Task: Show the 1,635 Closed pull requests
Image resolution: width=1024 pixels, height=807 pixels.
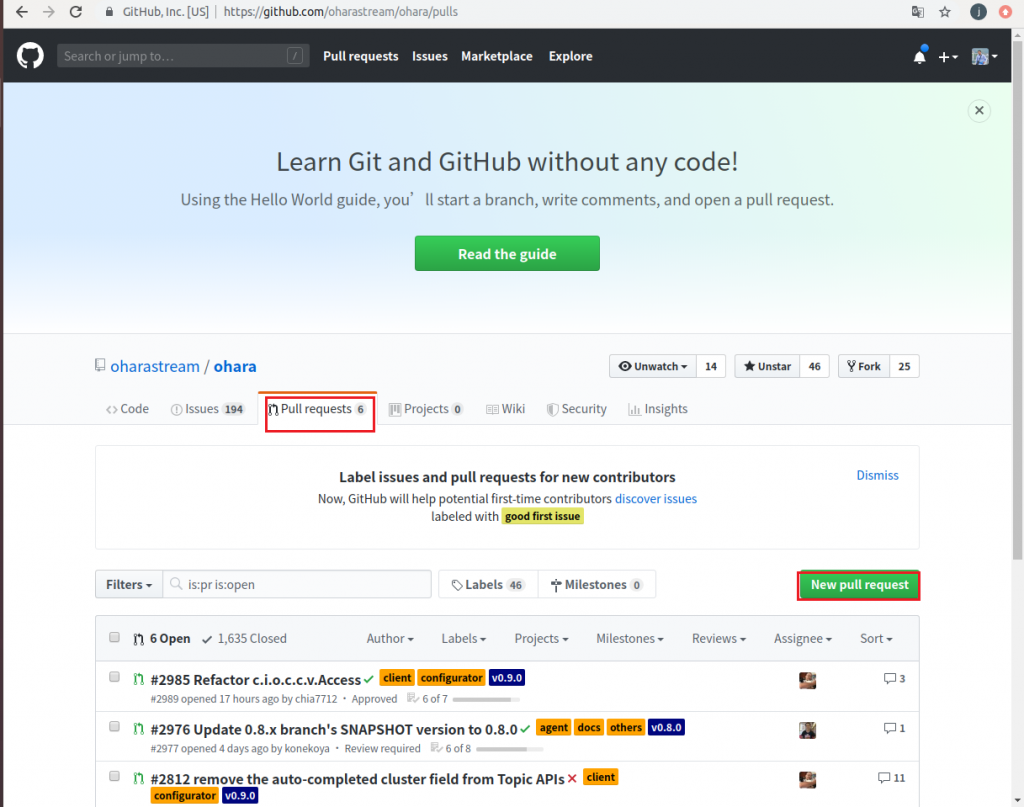Action: click(244, 639)
